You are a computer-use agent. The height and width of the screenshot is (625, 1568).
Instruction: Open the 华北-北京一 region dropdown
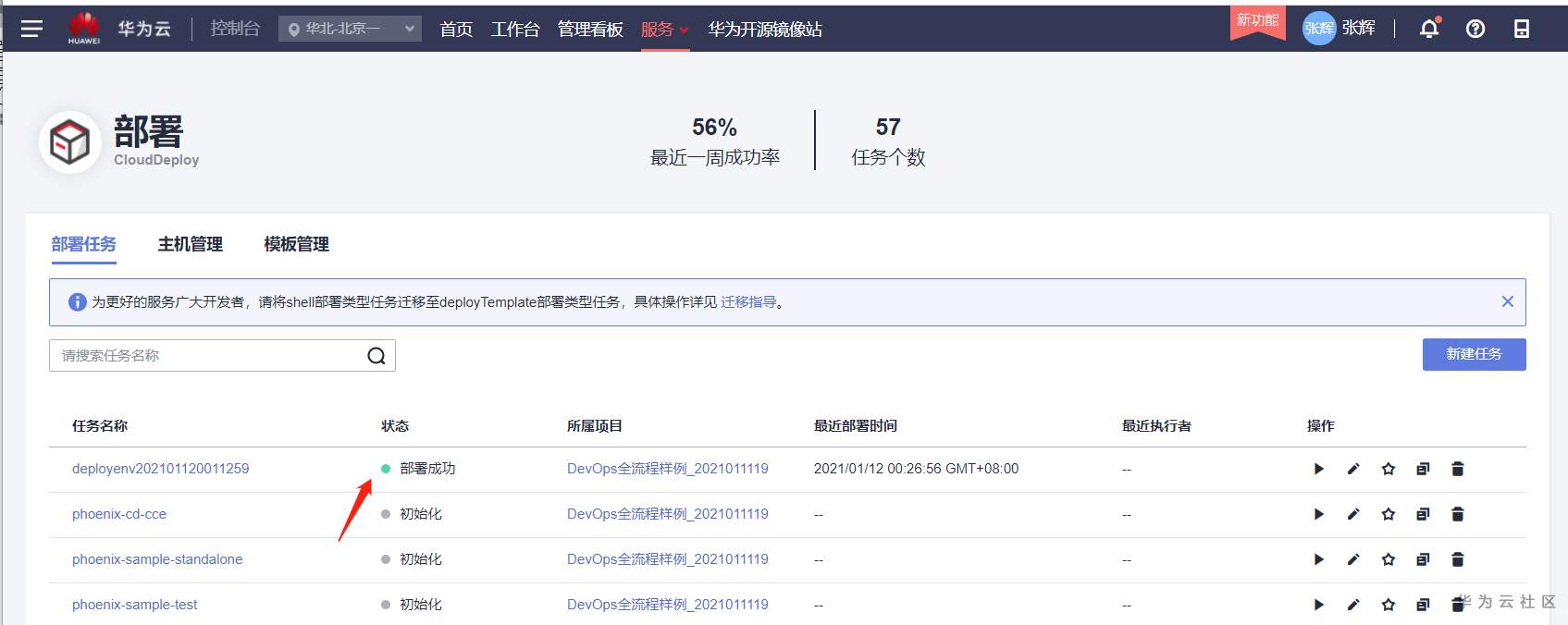coord(350,29)
